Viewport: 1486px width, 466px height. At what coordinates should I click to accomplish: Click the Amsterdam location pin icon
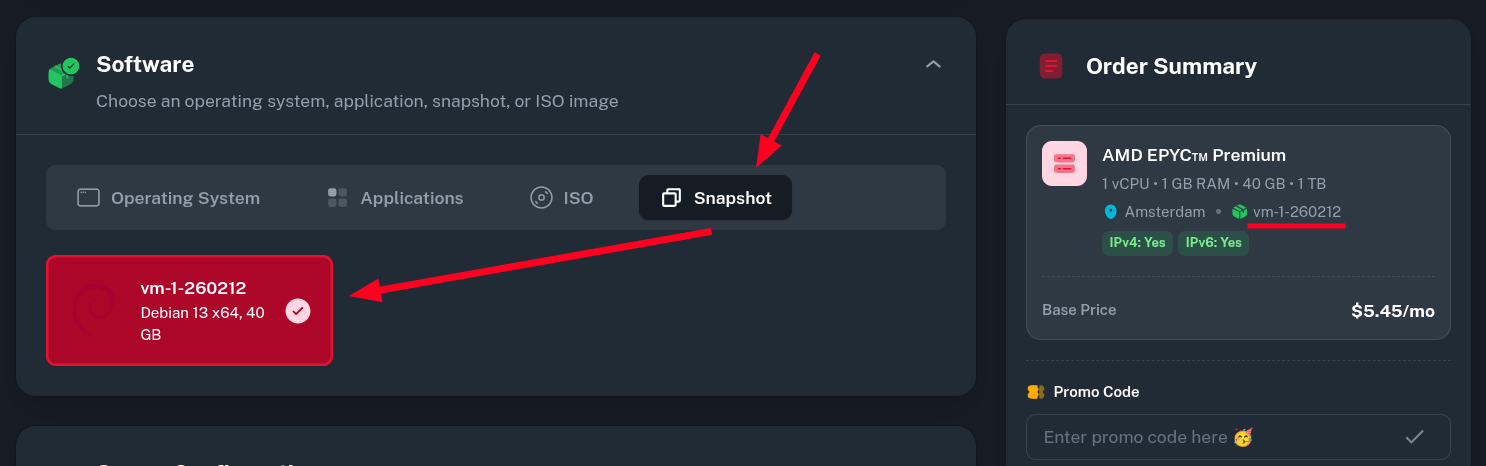pyautogui.click(x=1110, y=212)
